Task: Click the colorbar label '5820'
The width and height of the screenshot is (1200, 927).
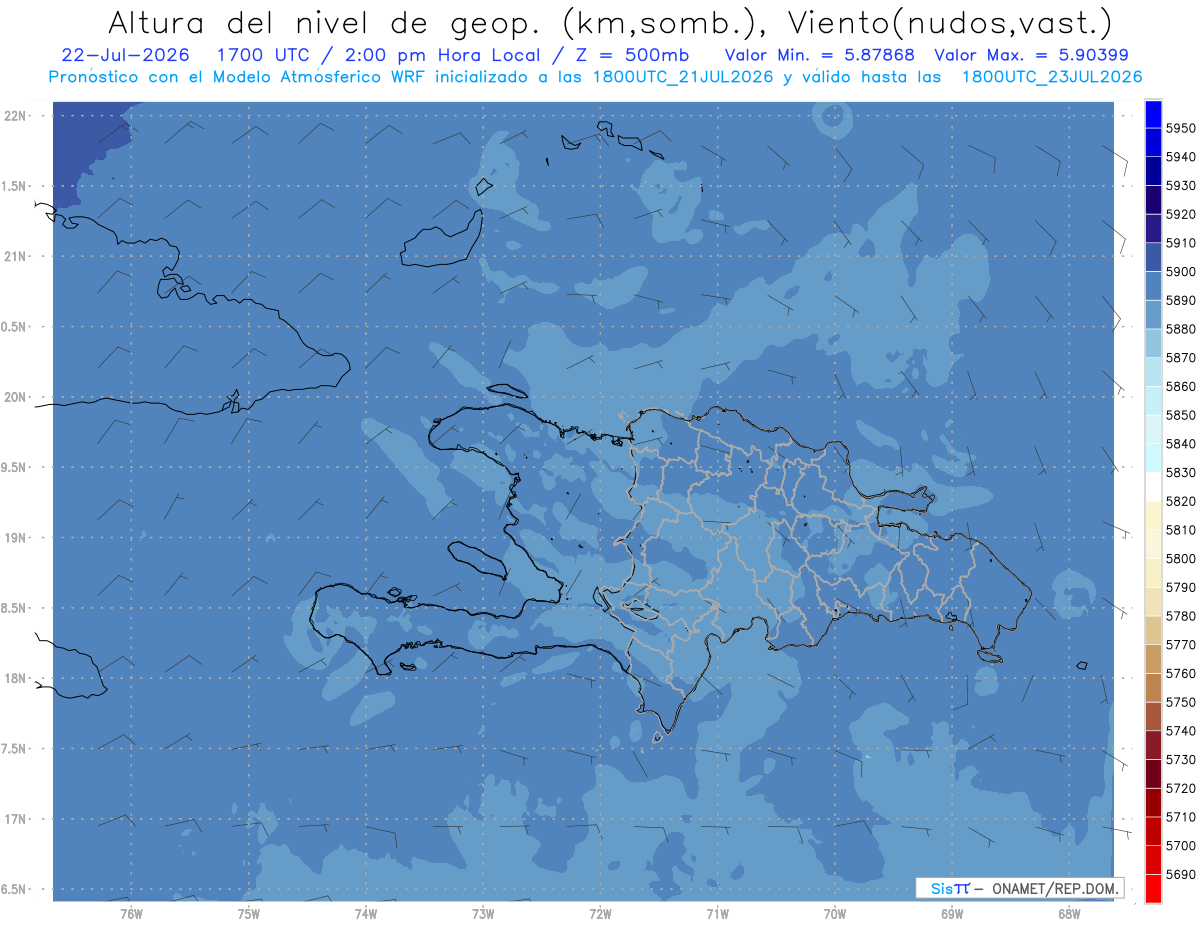Action: [x=1180, y=501]
